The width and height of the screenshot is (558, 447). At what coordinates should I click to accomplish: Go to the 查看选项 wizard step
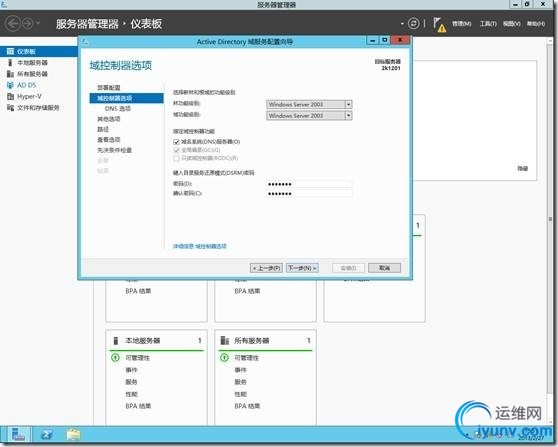click(109, 140)
